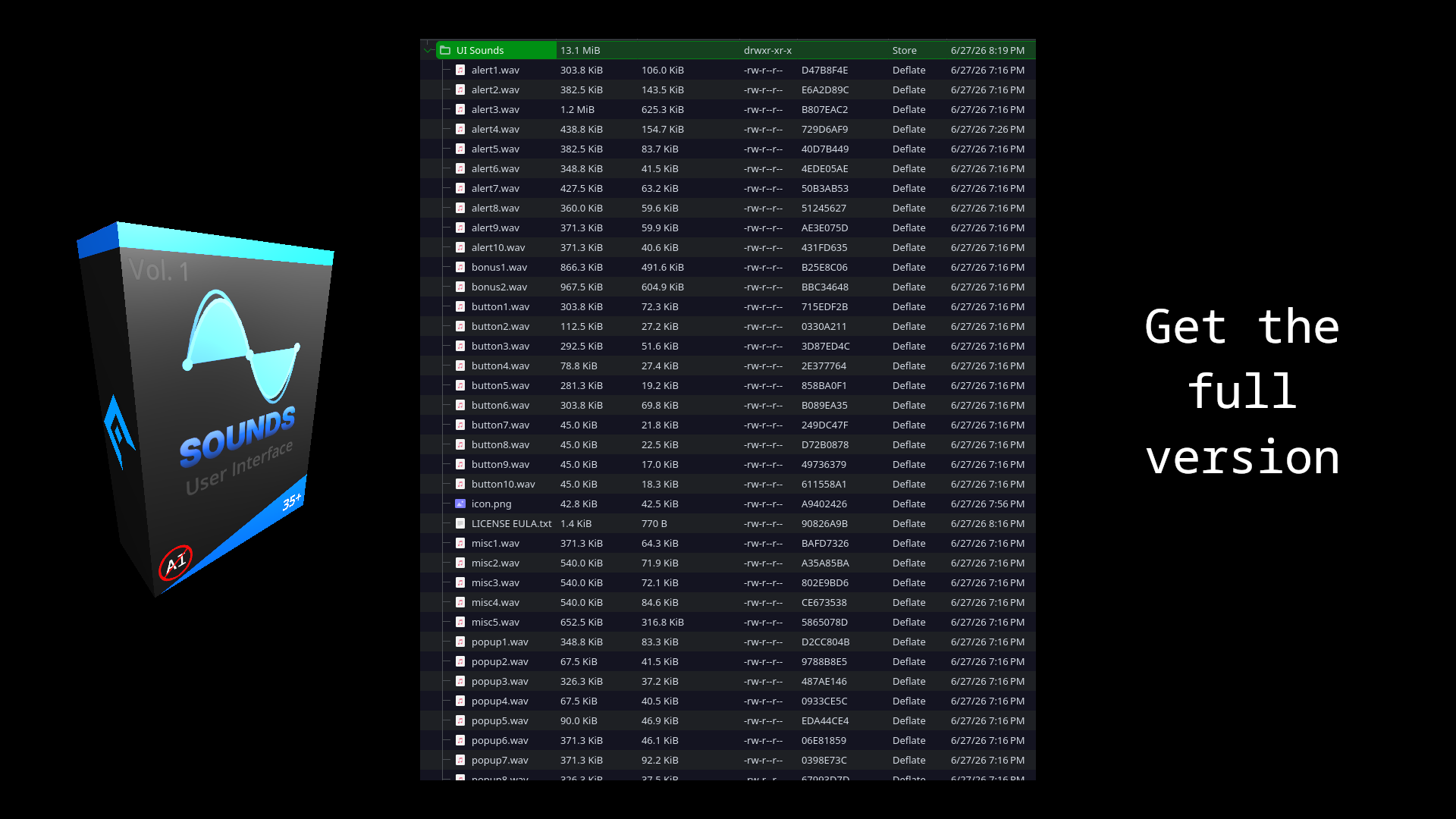Click the audio icon beside button7.wav
The image size is (1456, 819).
460,425
